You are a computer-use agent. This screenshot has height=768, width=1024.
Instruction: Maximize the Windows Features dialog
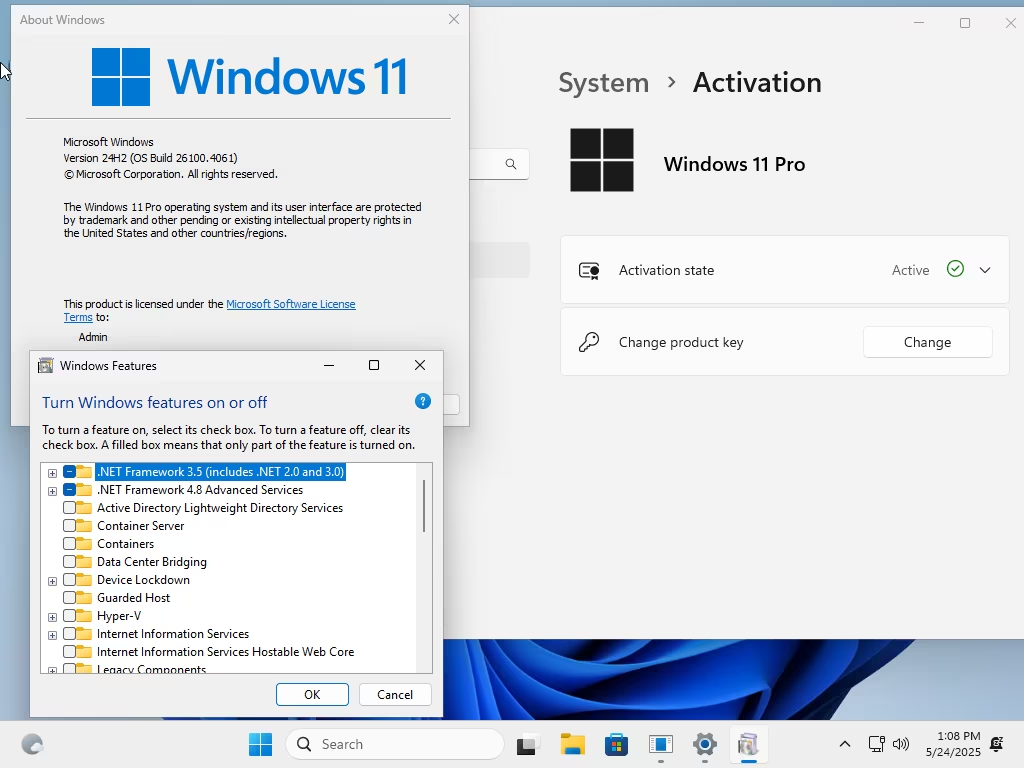coord(374,365)
